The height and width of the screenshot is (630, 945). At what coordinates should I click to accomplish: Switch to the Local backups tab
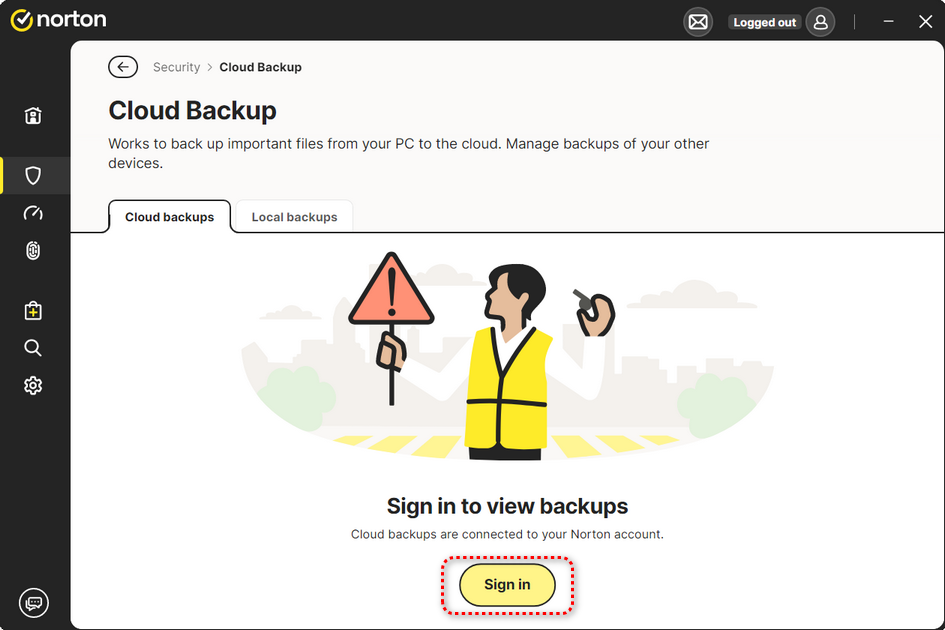[294, 217]
